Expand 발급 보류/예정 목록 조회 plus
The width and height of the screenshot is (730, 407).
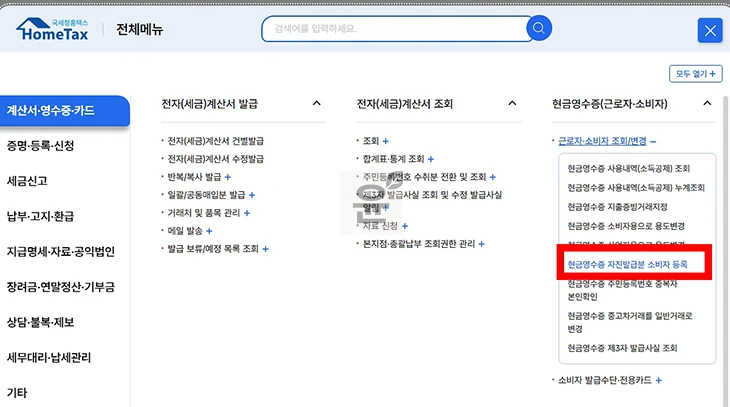pos(265,249)
